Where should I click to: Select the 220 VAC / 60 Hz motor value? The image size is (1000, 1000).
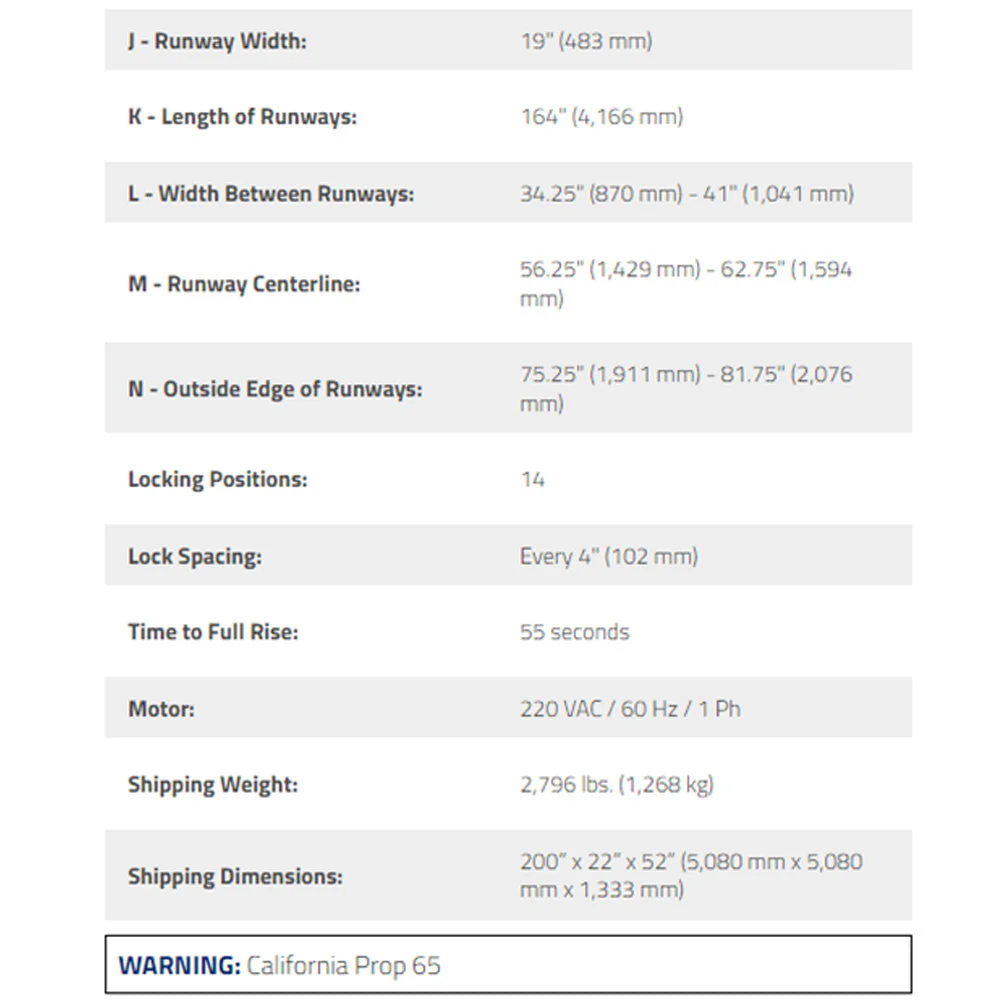630,709
